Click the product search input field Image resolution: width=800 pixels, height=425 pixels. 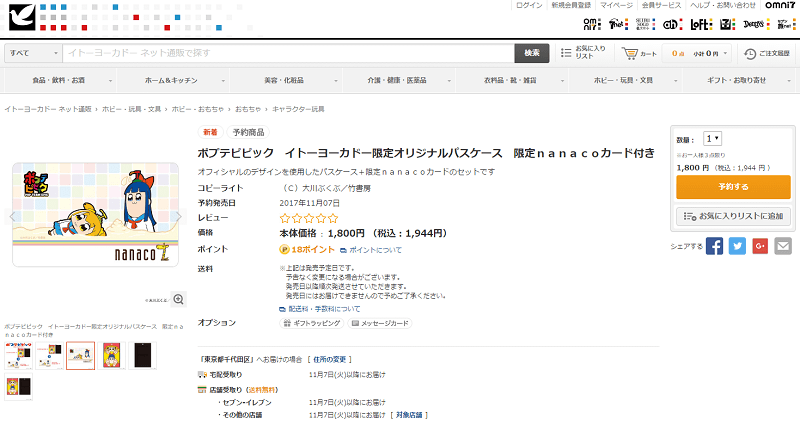[x=288, y=53]
